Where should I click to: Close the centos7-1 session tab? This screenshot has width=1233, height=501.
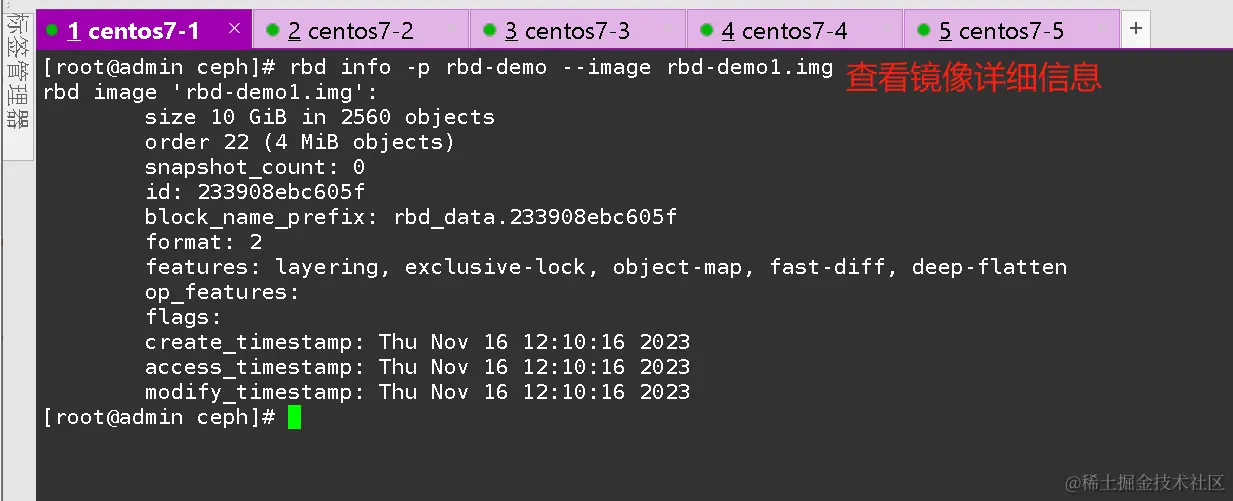(x=235, y=29)
